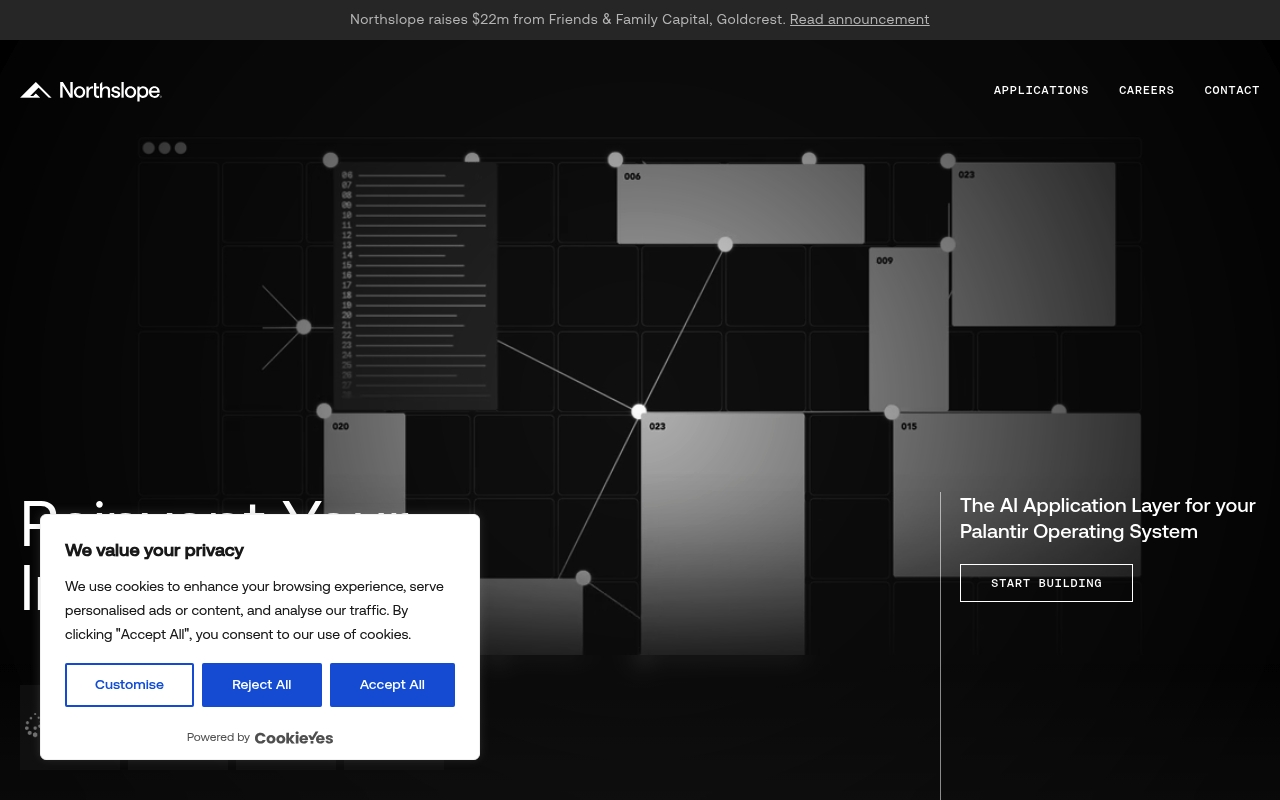Click the funding announcement text in the top banner
This screenshot has width=1280, height=800.
click(x=568, y=19)
